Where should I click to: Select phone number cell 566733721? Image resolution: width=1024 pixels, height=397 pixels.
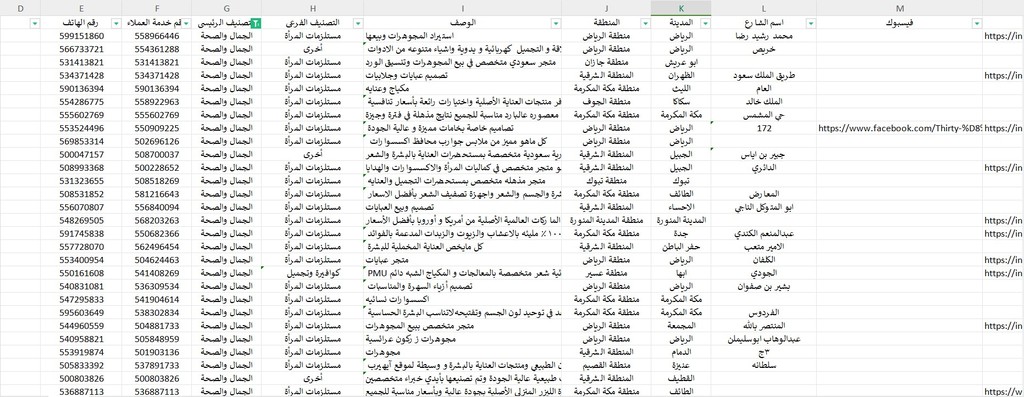pos(81,49)
